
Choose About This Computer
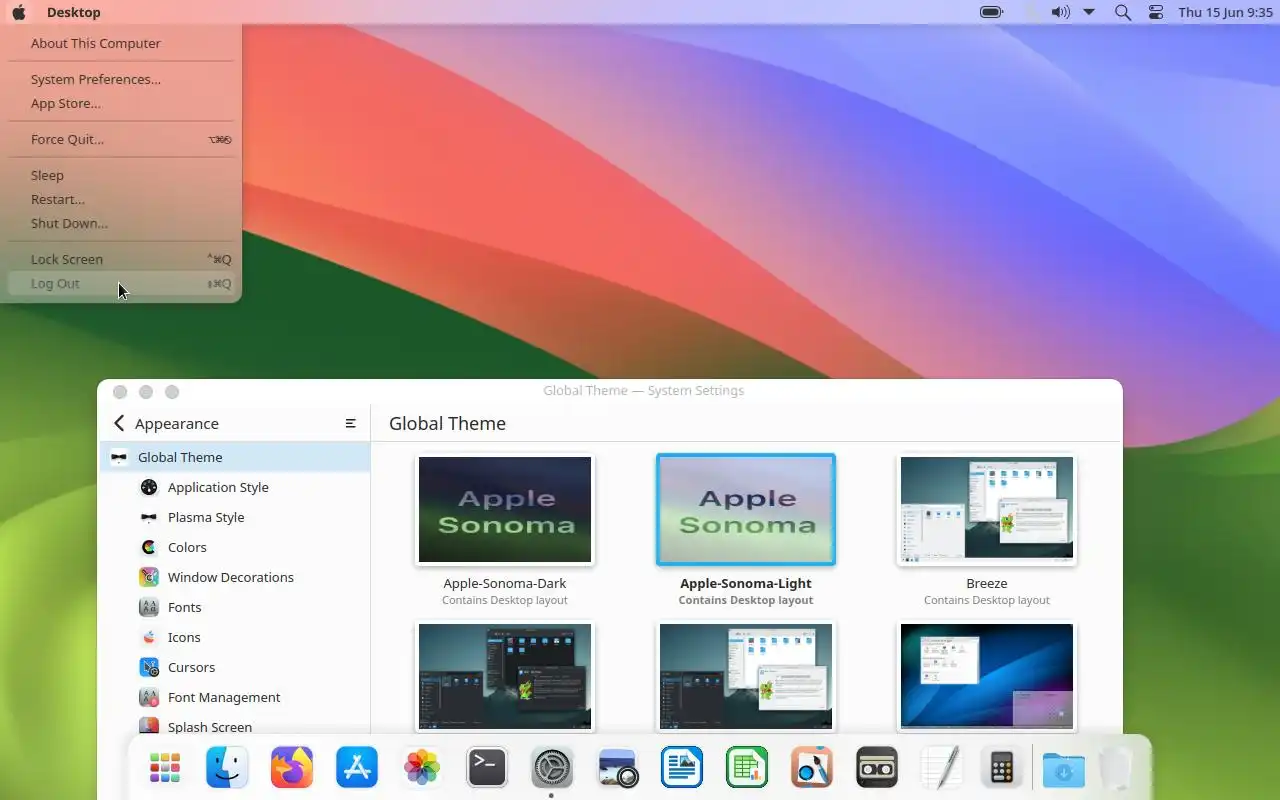tap(121, 43)
